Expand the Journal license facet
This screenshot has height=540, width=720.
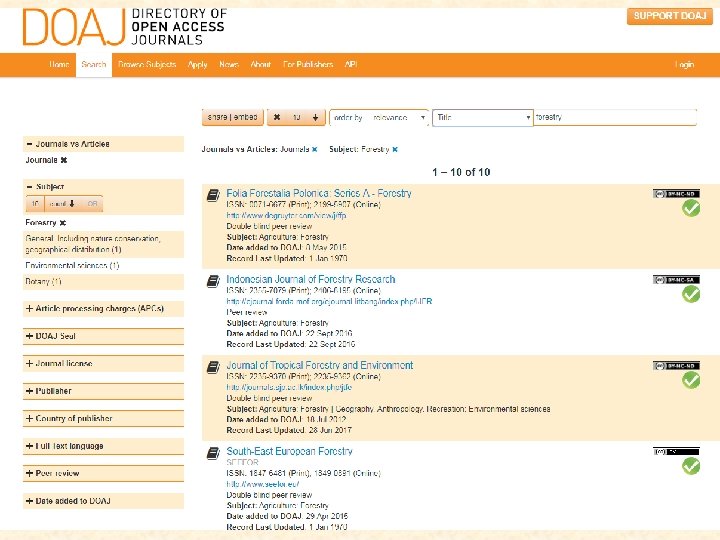[x=103, y=364]
